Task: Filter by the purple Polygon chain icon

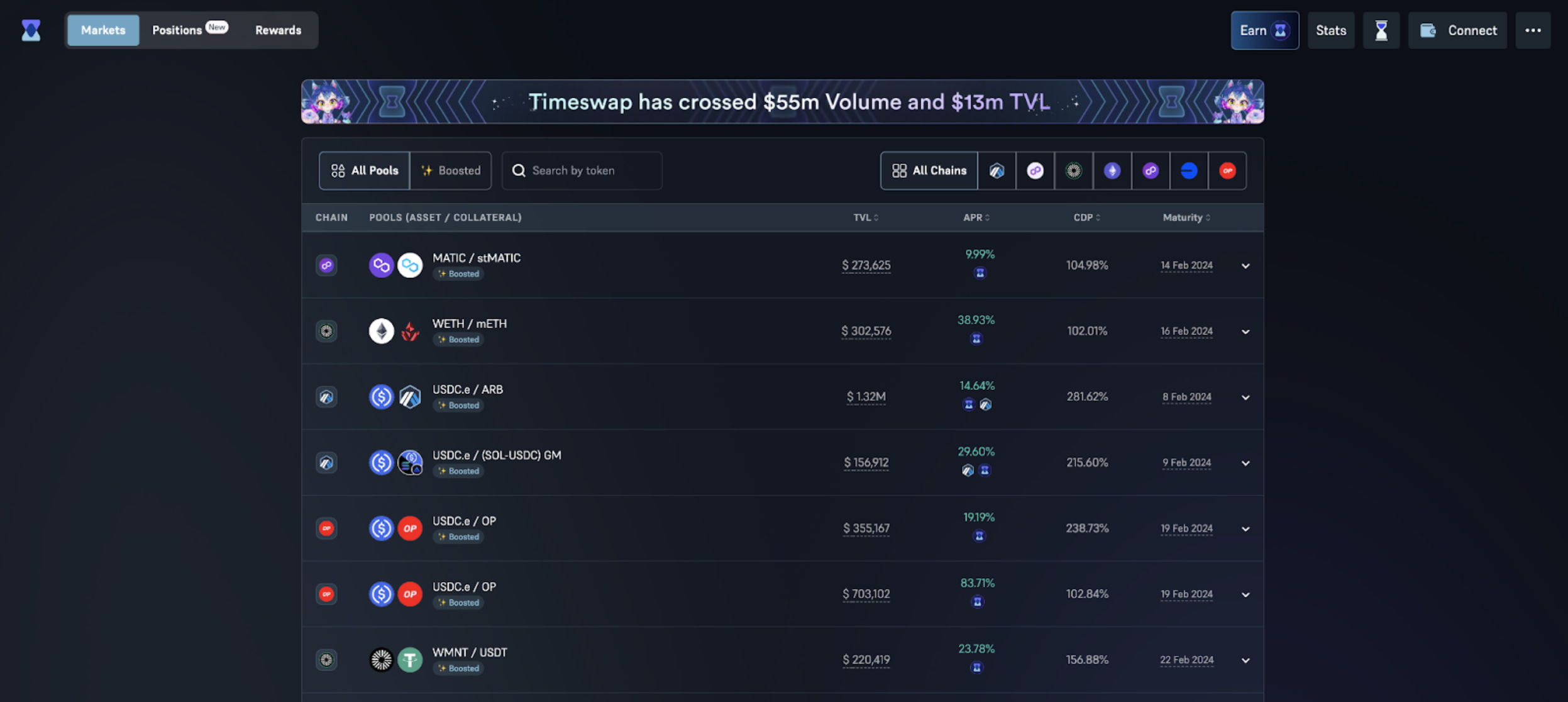Action: pyautogui.click(x=1150, y=170)
